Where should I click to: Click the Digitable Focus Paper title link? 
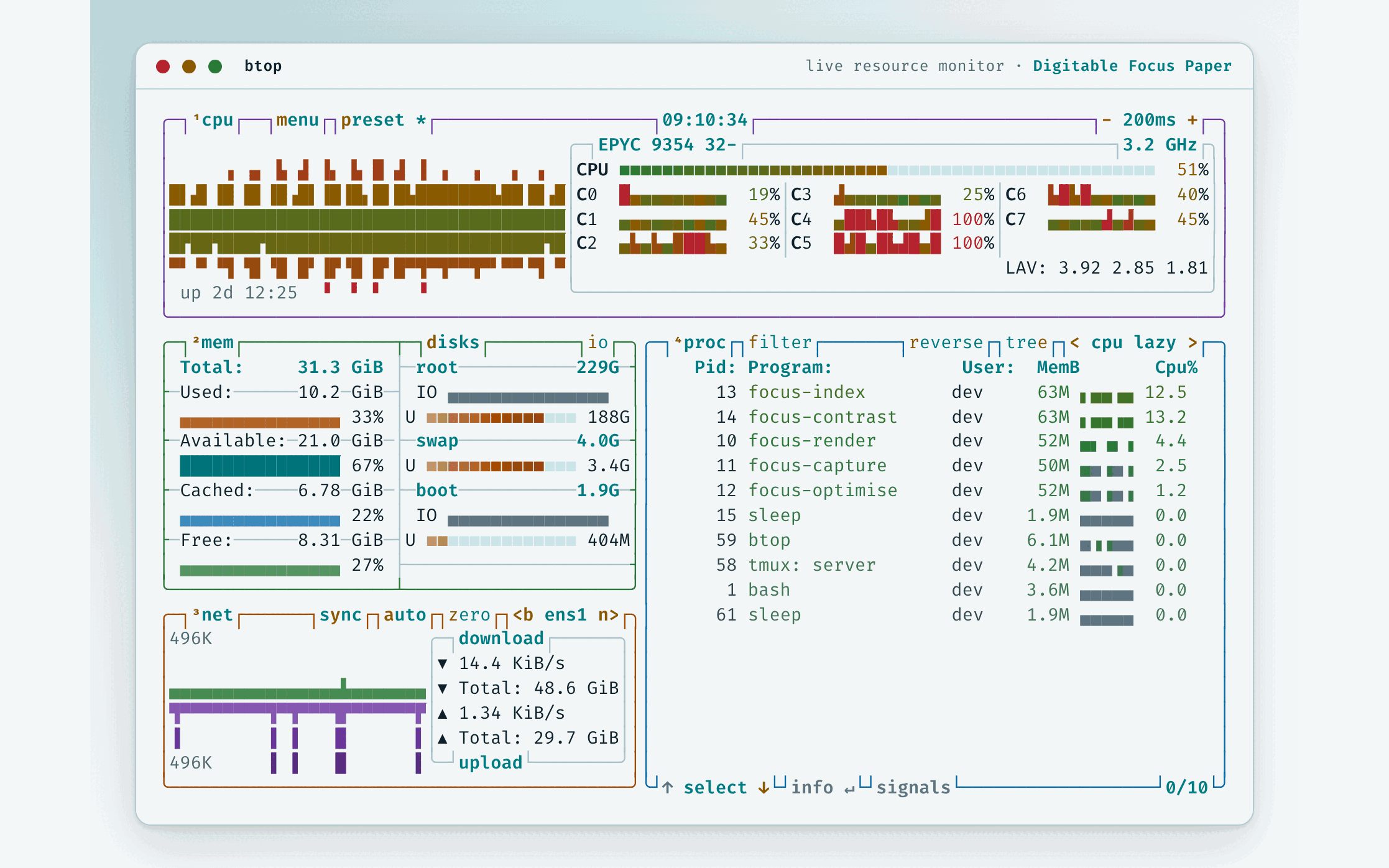1132,66
